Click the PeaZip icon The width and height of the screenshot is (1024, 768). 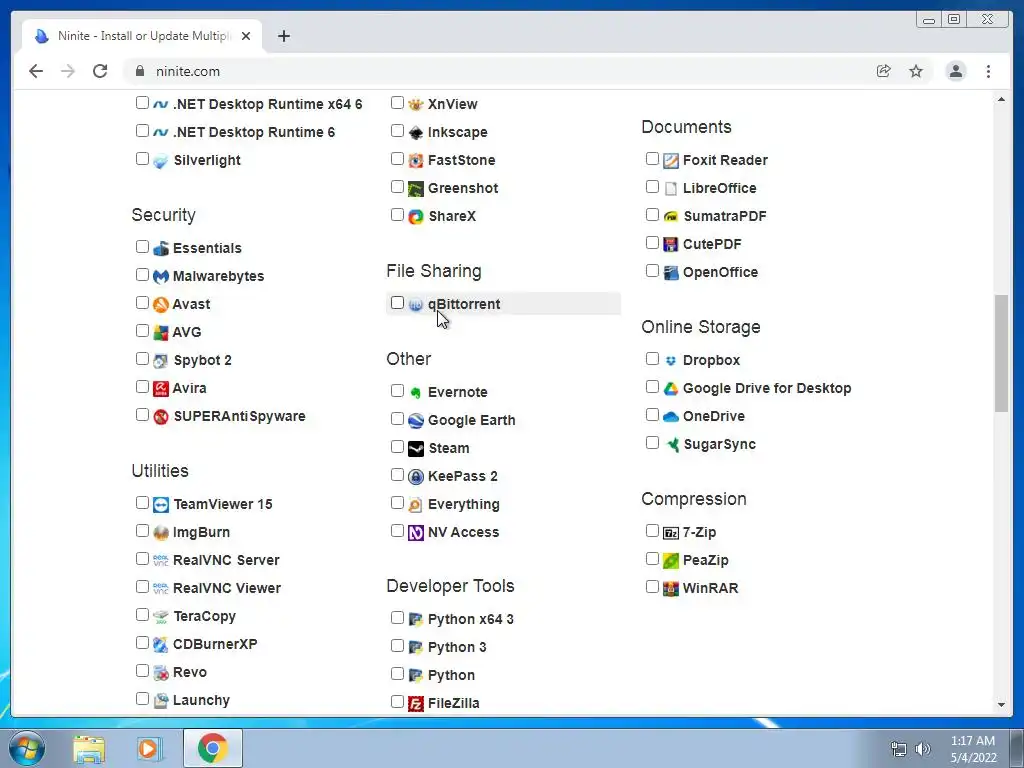click(671, 560)
